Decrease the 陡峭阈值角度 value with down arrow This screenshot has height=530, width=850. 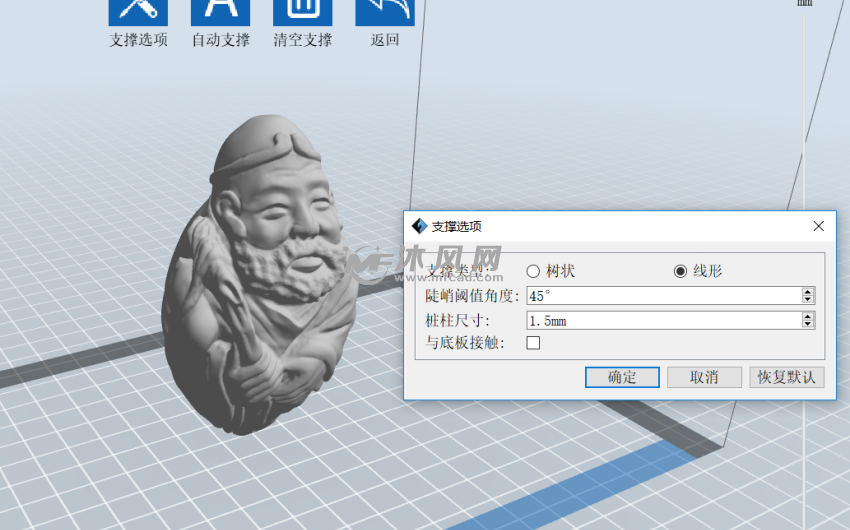click(x=808, y=299)
